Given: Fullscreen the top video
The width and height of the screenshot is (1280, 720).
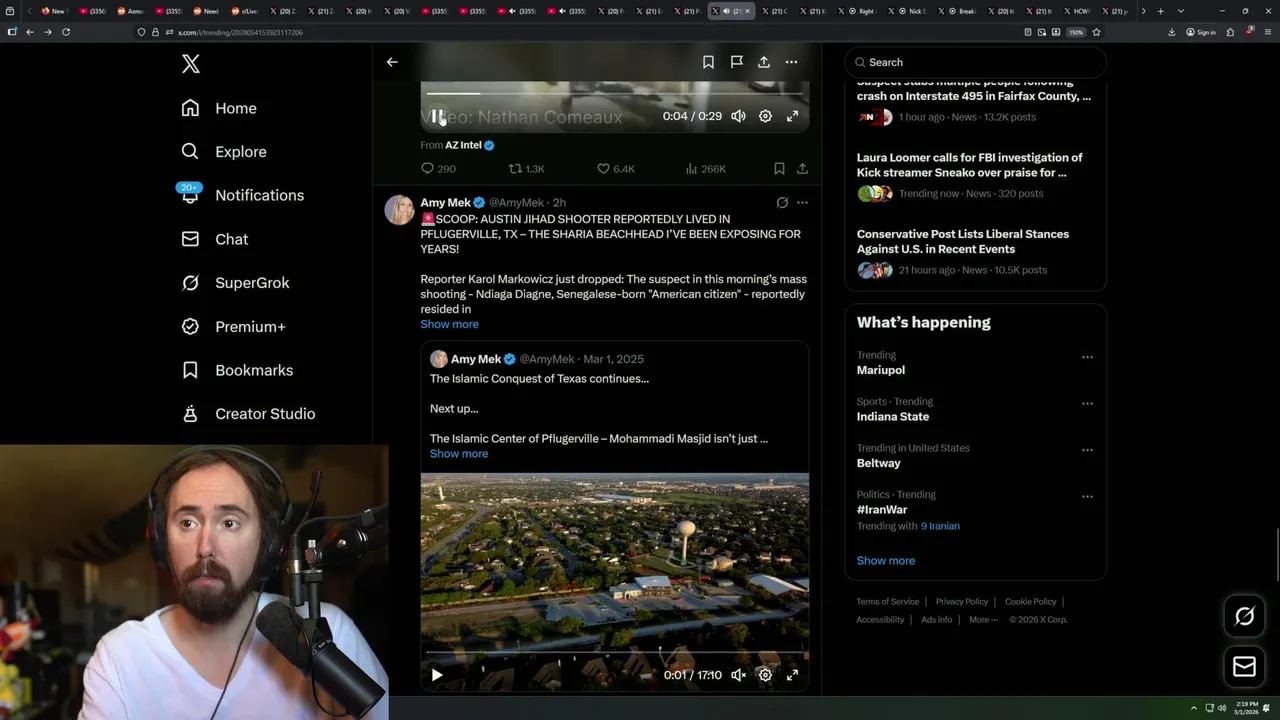Looking at the screenshot, I should coord(792,116).
